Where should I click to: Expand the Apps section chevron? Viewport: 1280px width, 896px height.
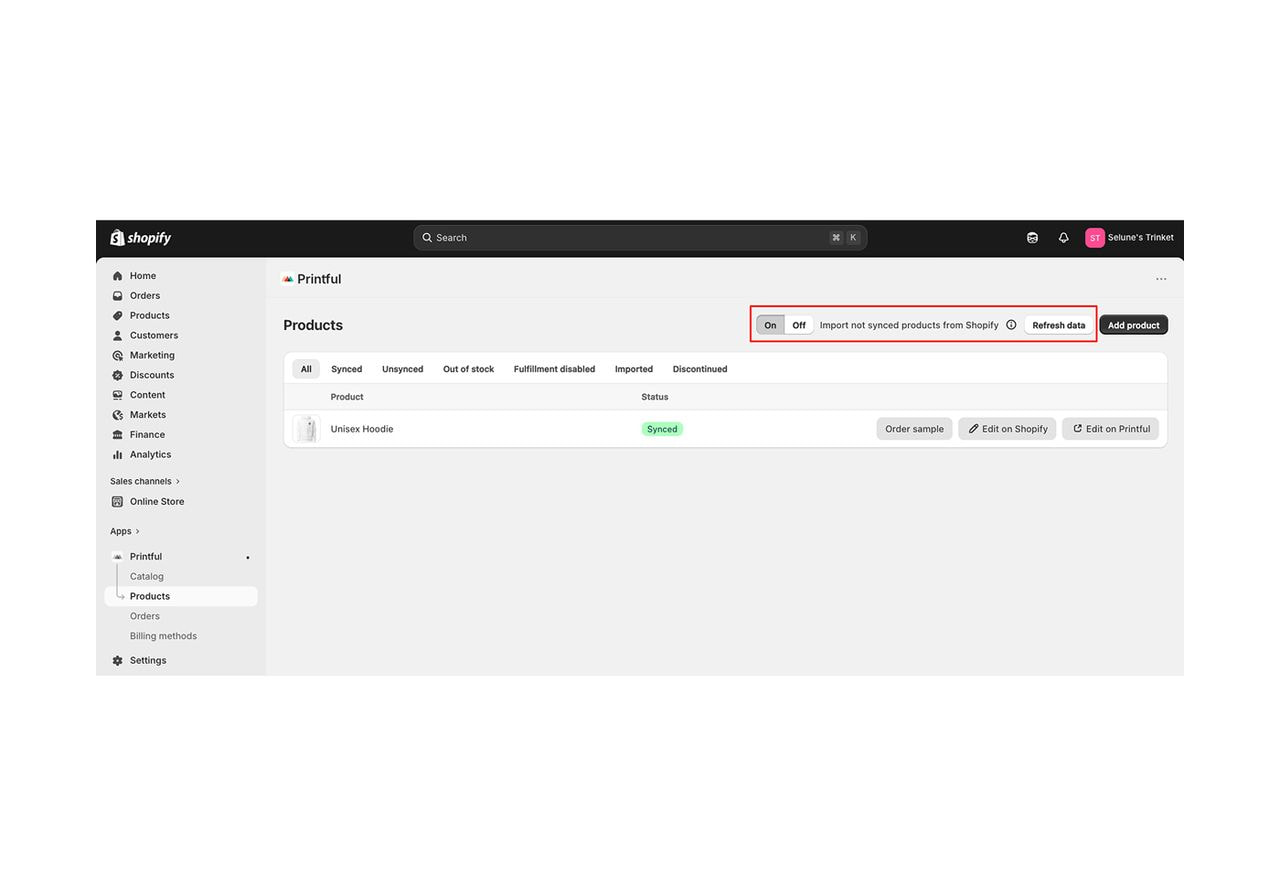coord(138,532)
